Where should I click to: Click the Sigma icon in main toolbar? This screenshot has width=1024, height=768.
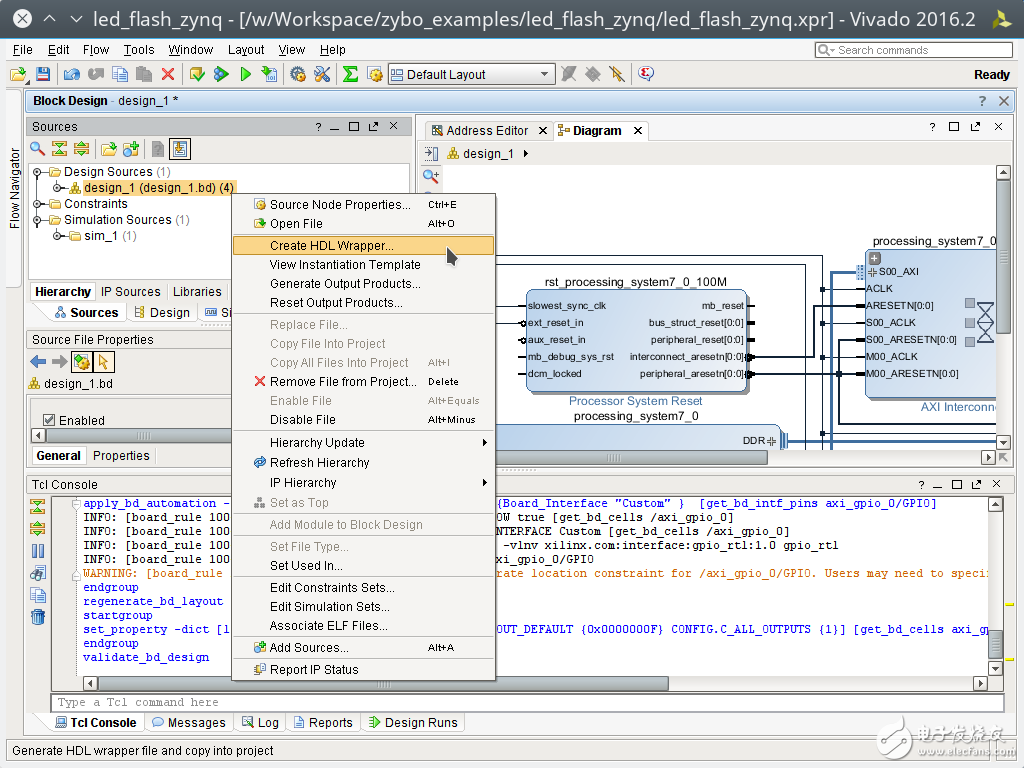[x=350, y=74]
